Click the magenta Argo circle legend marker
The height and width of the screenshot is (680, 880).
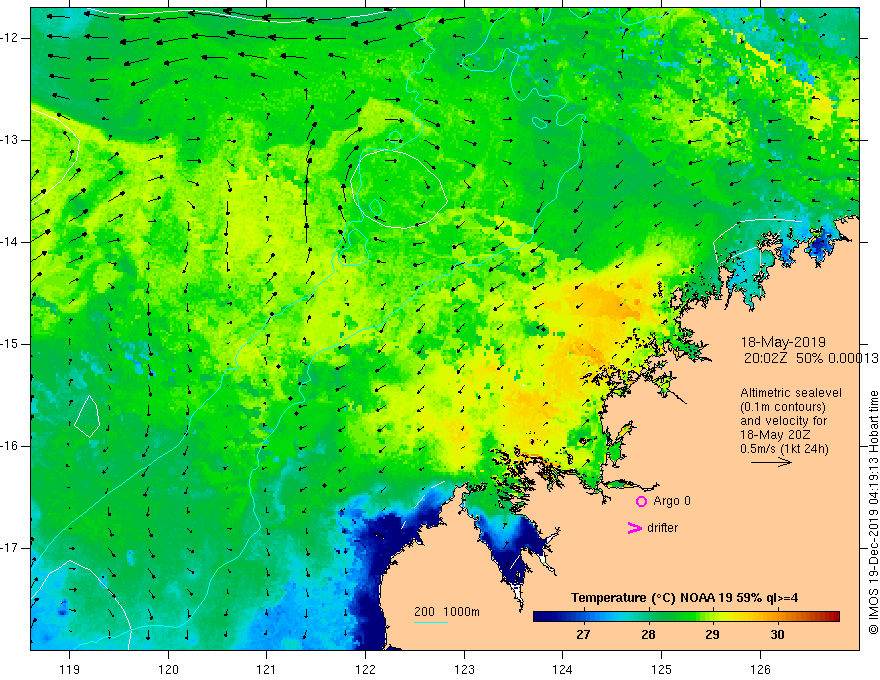pos(641,502)
